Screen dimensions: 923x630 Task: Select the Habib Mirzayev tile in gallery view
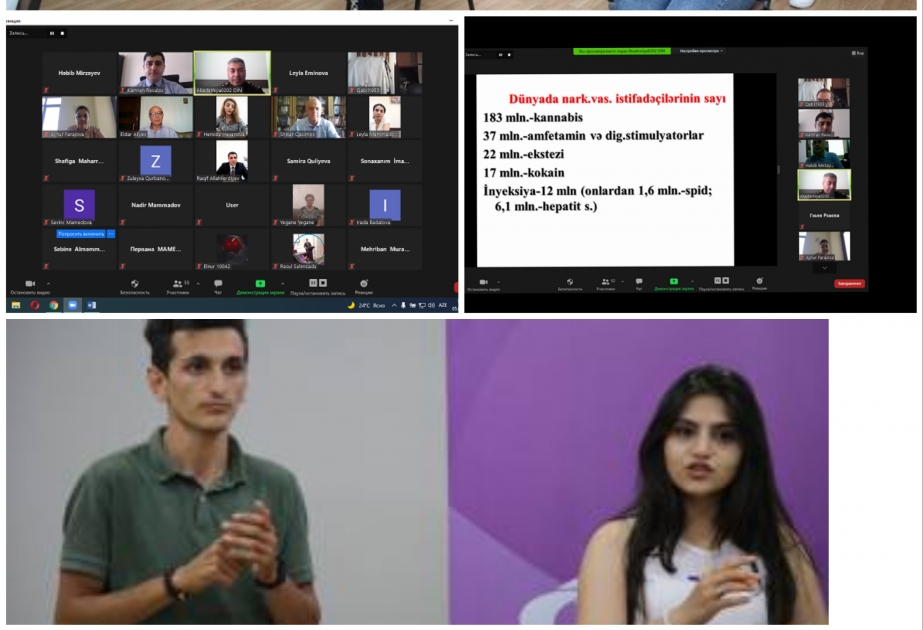tap(79, 73)
